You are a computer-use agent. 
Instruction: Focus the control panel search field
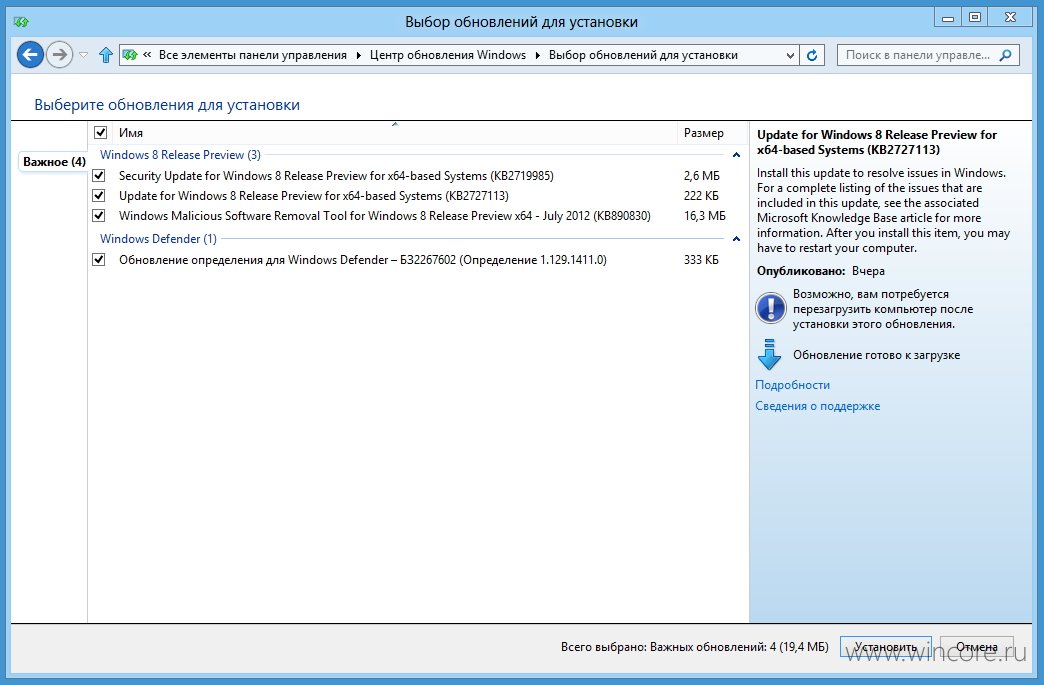[x=927, y=55]
